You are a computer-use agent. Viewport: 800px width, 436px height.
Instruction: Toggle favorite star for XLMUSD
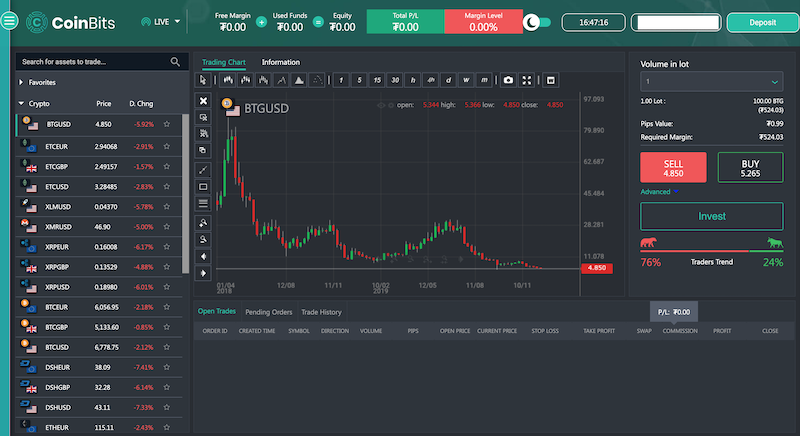click(x=167, y=207)
